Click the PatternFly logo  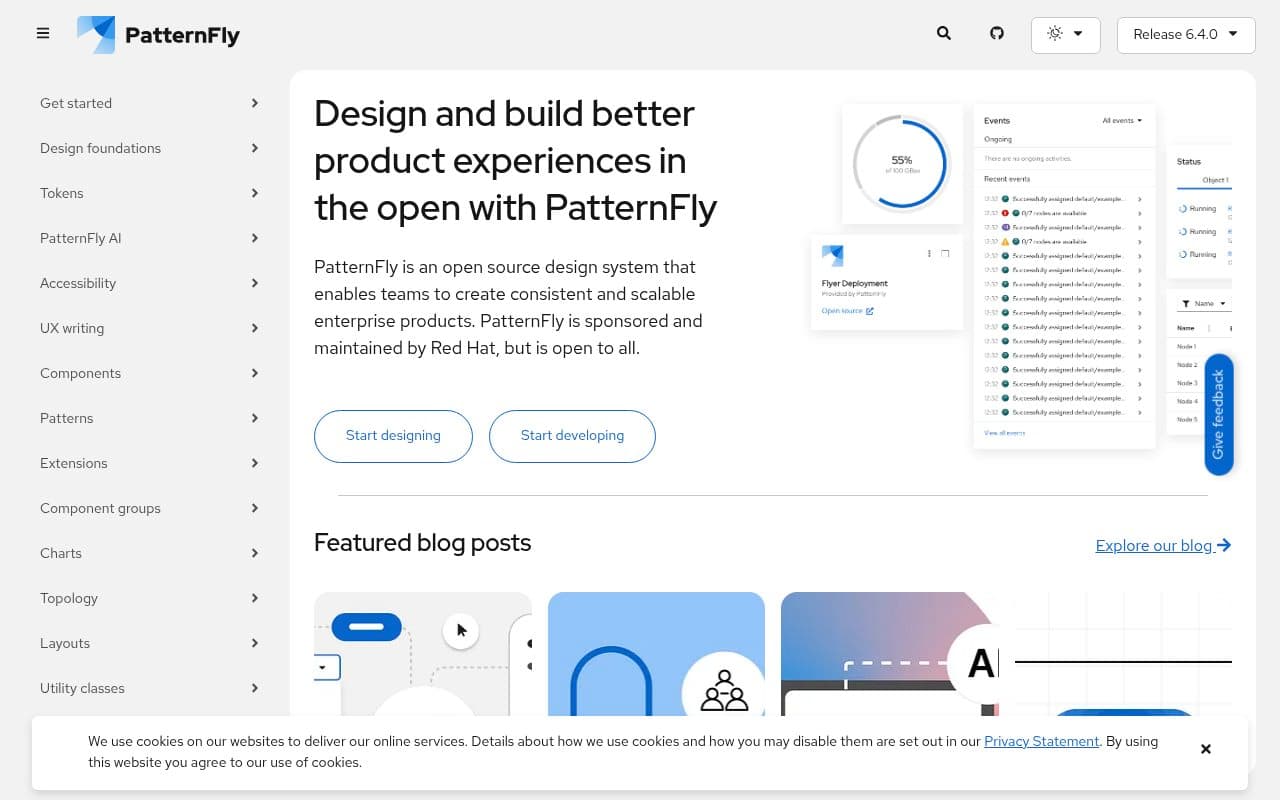pyautogui.click(x=158, y=33)
